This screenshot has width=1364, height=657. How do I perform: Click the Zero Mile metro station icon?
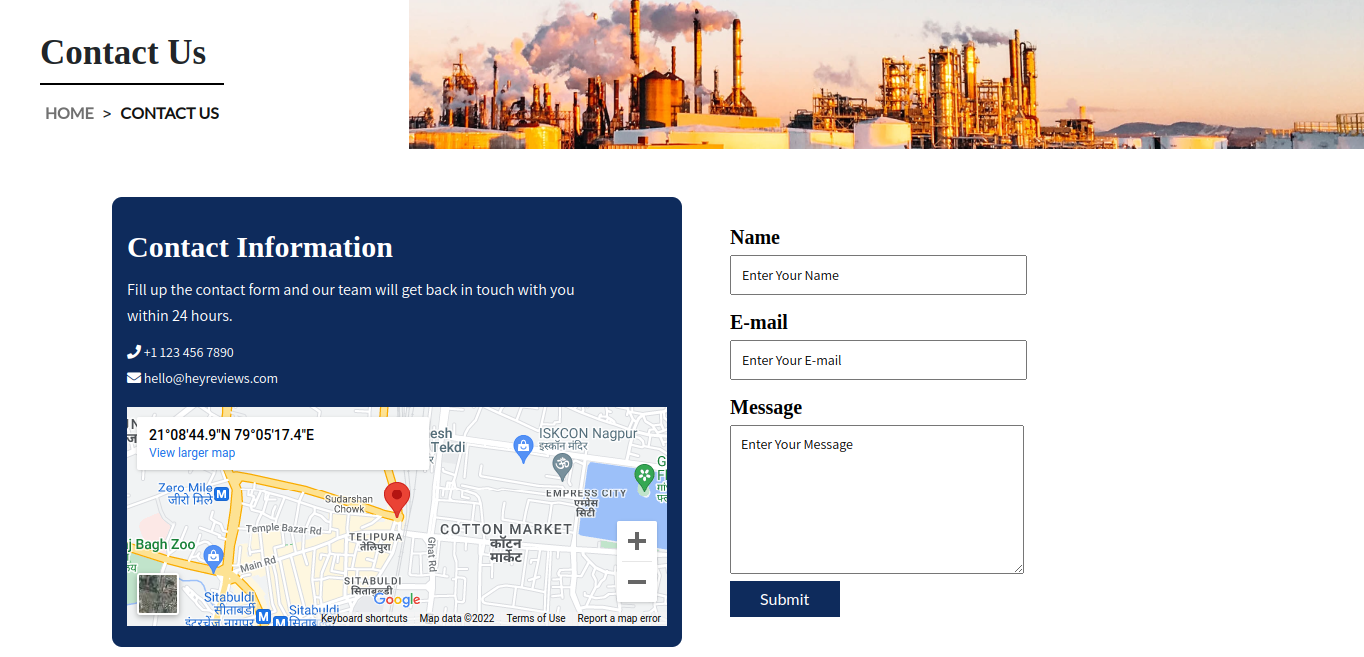click(x=222, y=494)
